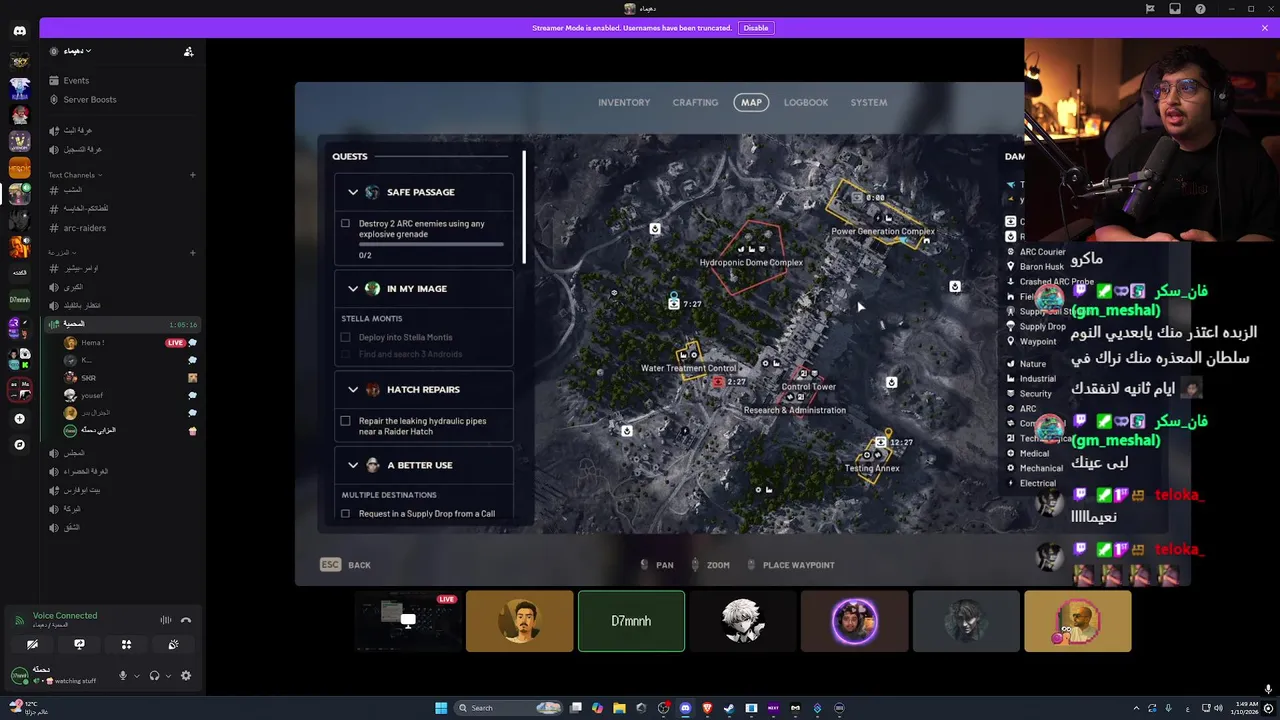The height and width of the screenshot is (720, 1280).
Task: Disable Streamer Mode from the banner
Action: click(x=756, y=28)
